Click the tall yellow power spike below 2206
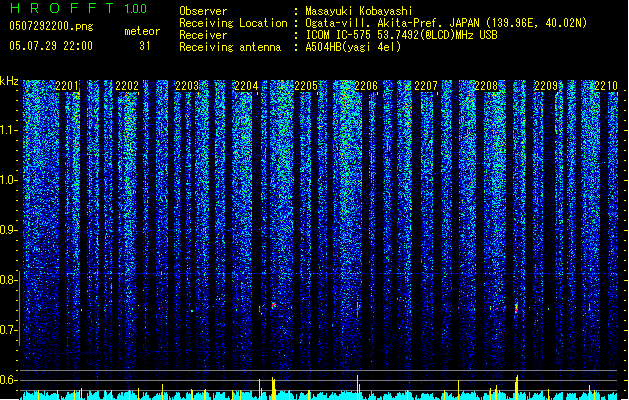The width and height of the screenshot is (629, 400). coord(357,387)
